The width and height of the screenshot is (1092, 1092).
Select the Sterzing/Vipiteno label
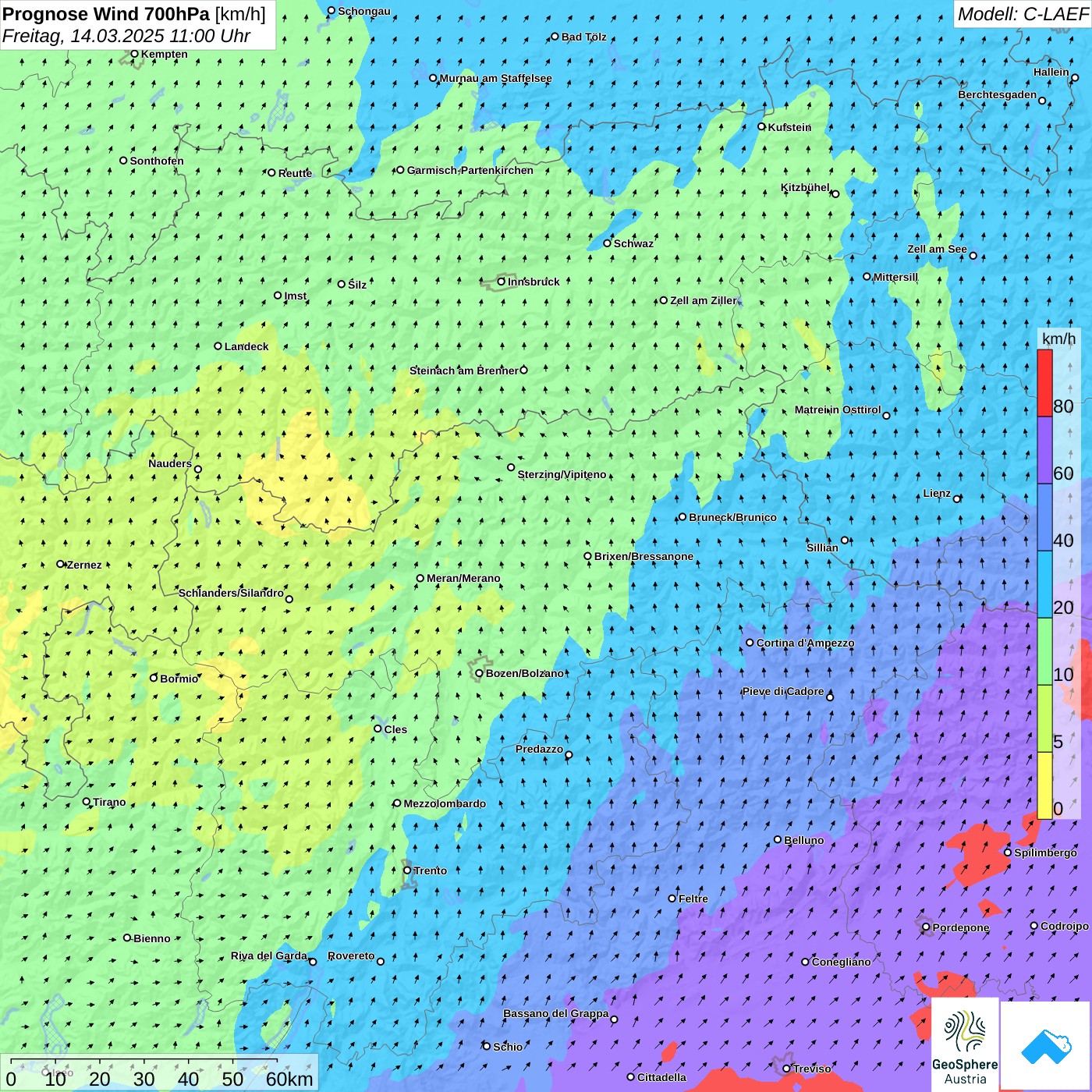pyautogui.click(x=562, y=474)
